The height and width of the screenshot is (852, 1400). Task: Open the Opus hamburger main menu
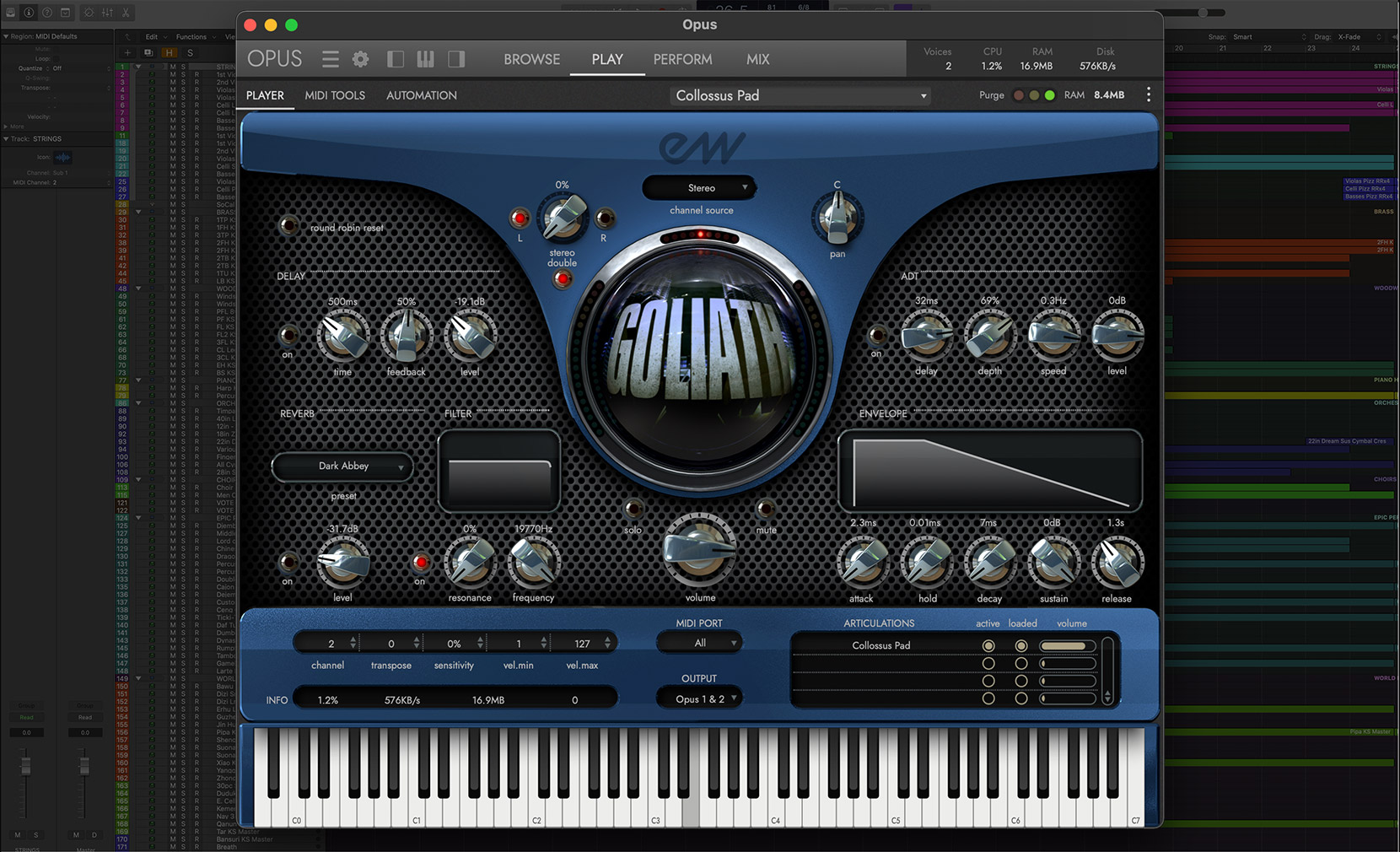click(x=331, y=59)
